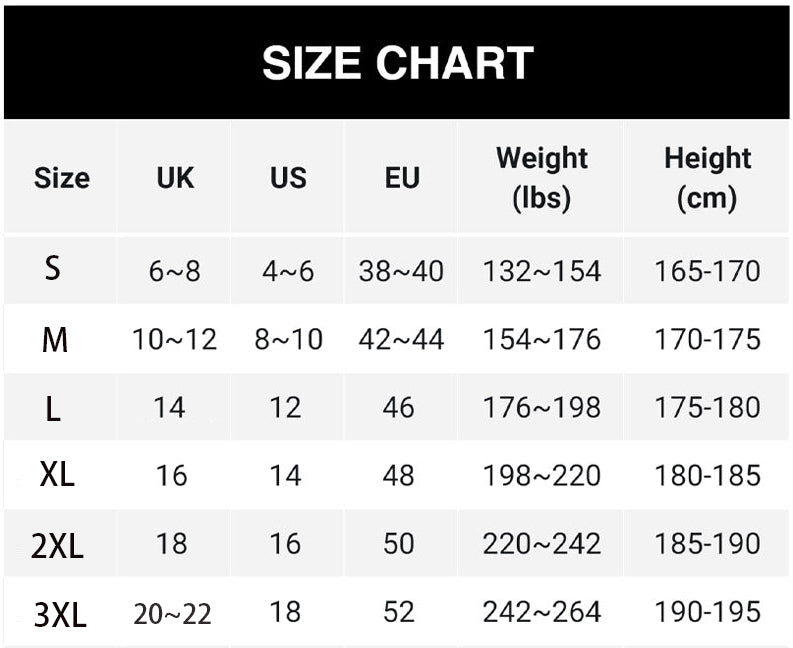
Task: Click the 3XL size row label
Action: 60,615
